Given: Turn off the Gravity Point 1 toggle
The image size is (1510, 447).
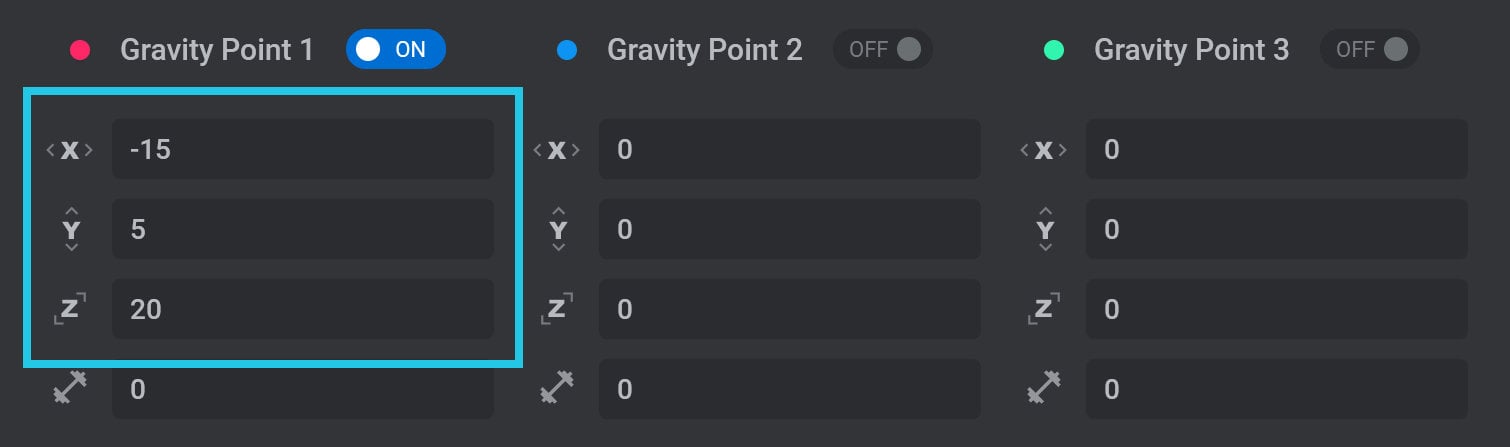Looking at the screenshot, I should (395, 49).
